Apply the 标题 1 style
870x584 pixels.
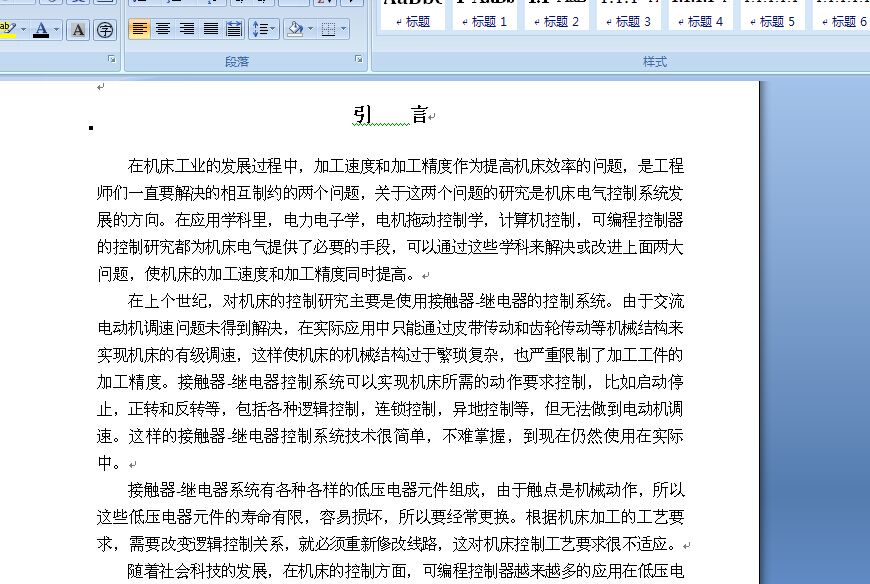tap(485, 15)
